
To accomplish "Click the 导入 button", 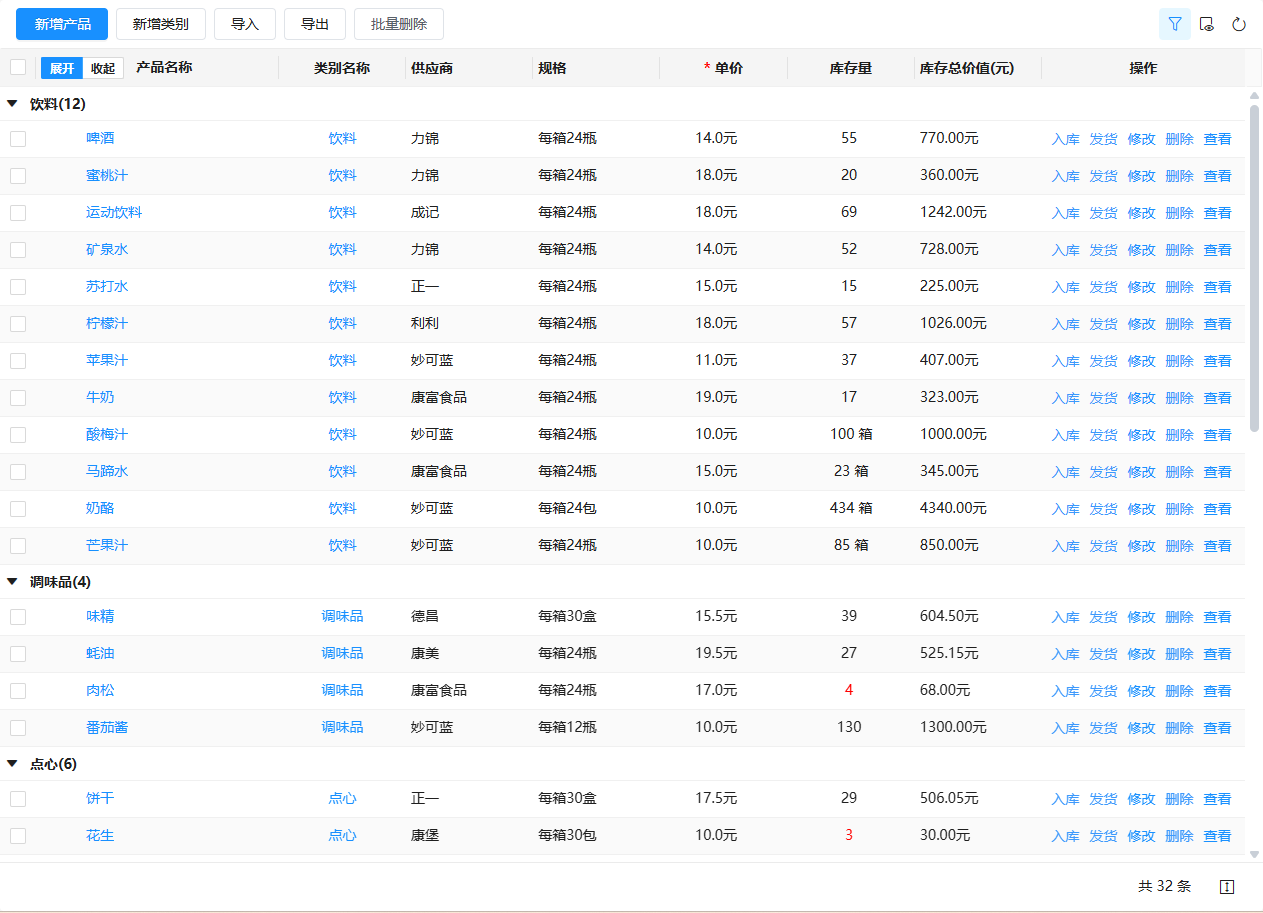I will point(245,24).
